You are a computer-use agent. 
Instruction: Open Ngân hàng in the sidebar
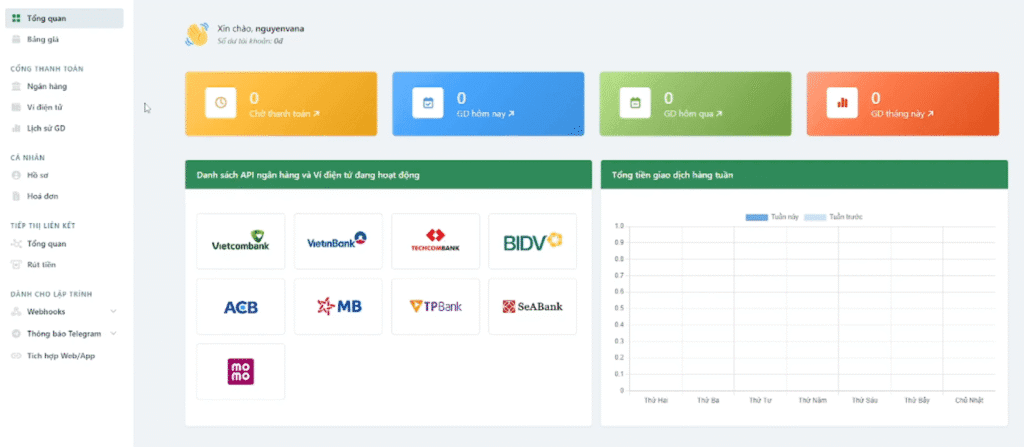(47, 87)
